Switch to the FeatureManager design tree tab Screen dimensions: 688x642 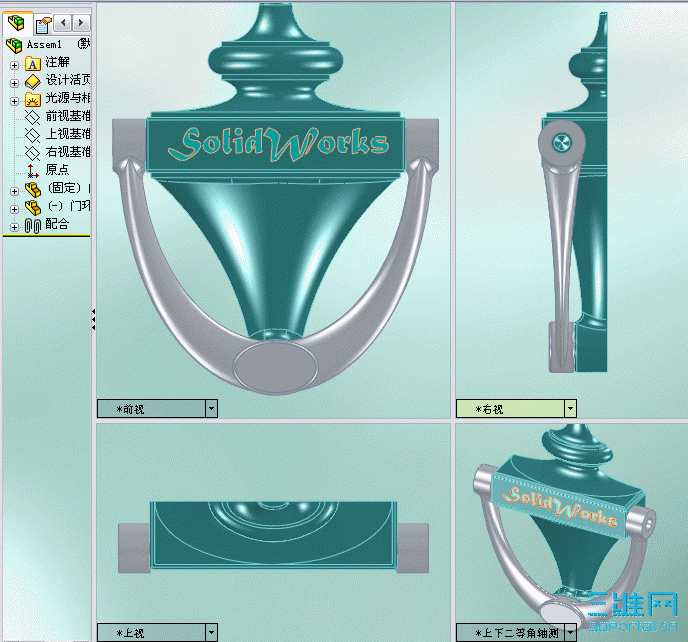pos(17,23)
